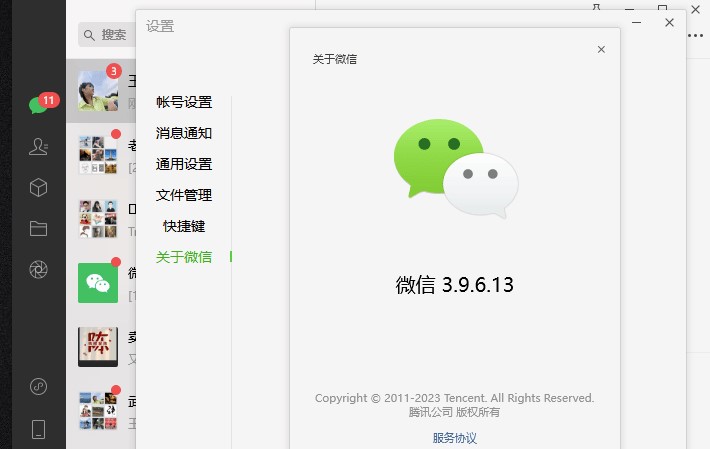Open the 服务协议 service agreement link
This screenshot has width=710, height=449.
pos(455,438)
